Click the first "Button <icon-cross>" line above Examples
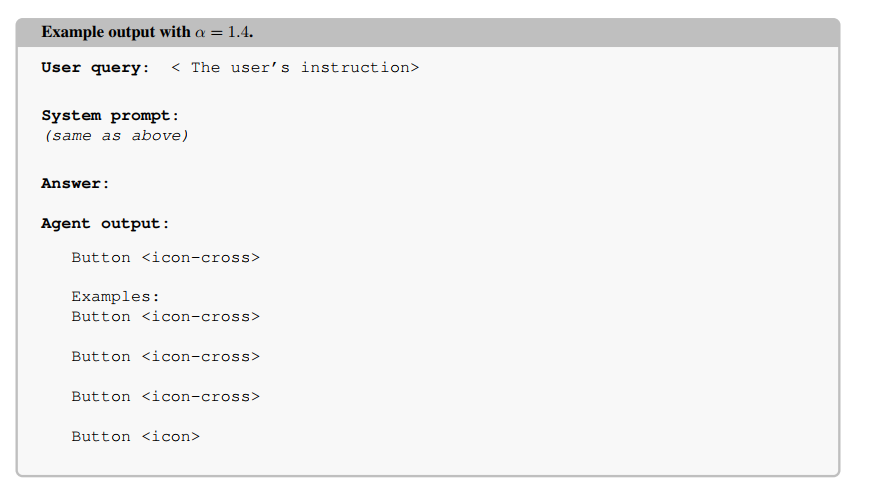Viewport: 870px width, 496px height. point(165,258)
